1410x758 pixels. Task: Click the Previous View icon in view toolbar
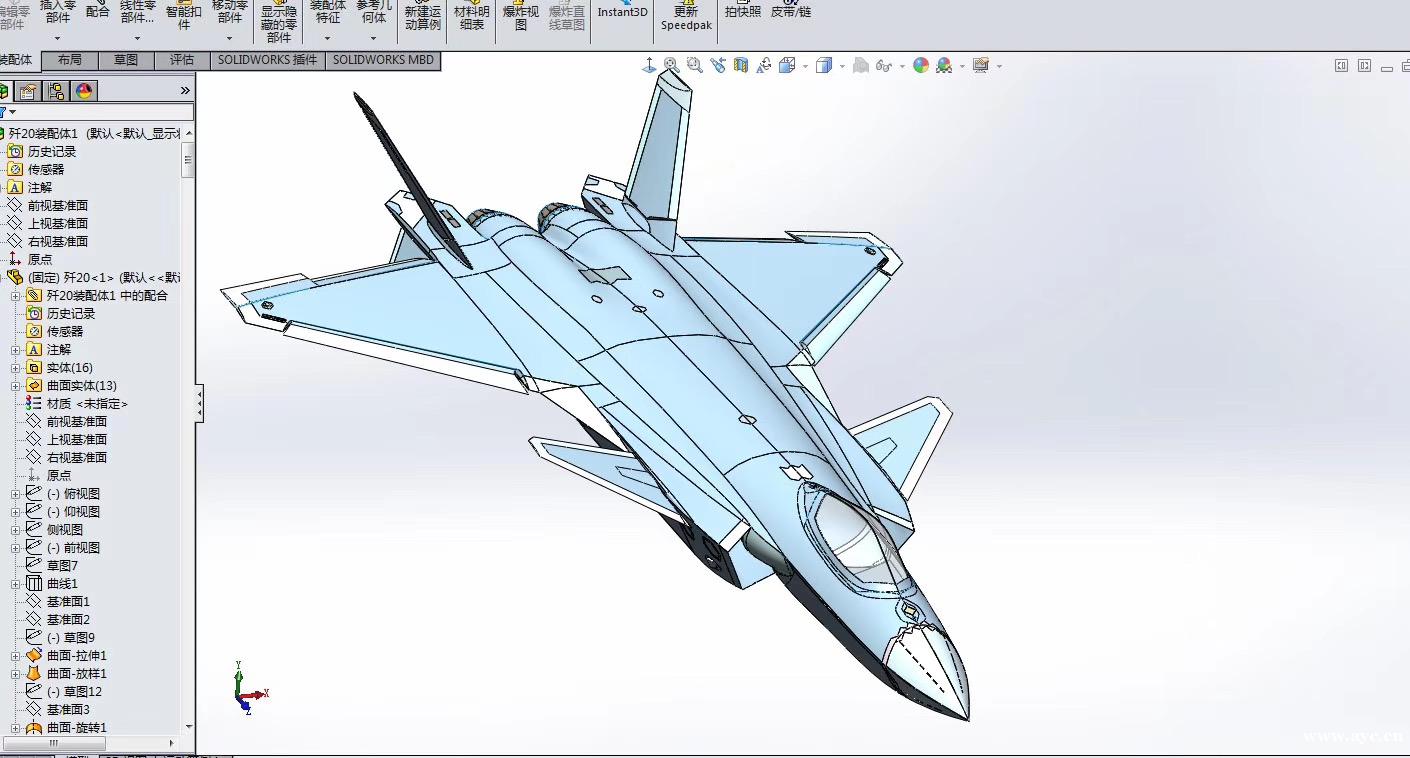click(717, 66)
